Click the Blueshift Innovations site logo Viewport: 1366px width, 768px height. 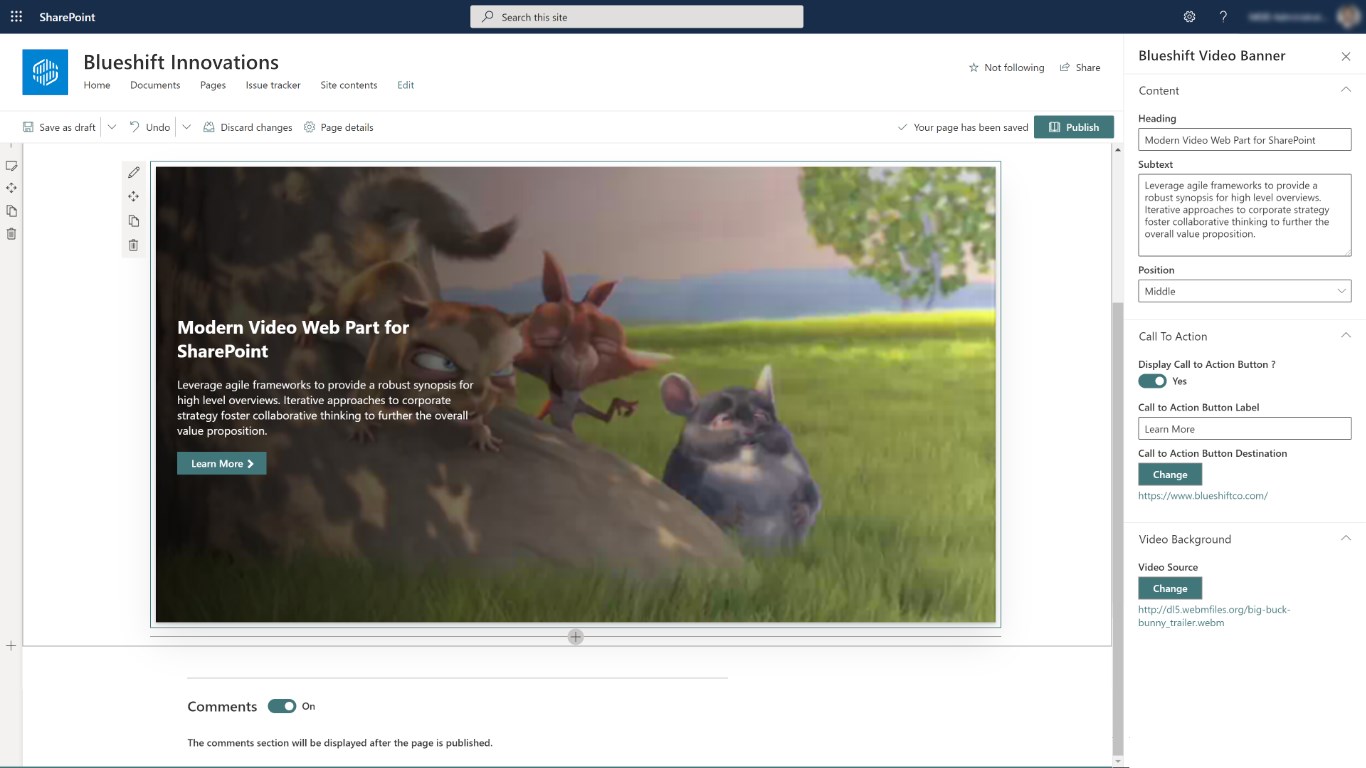[x=45, y=72]
